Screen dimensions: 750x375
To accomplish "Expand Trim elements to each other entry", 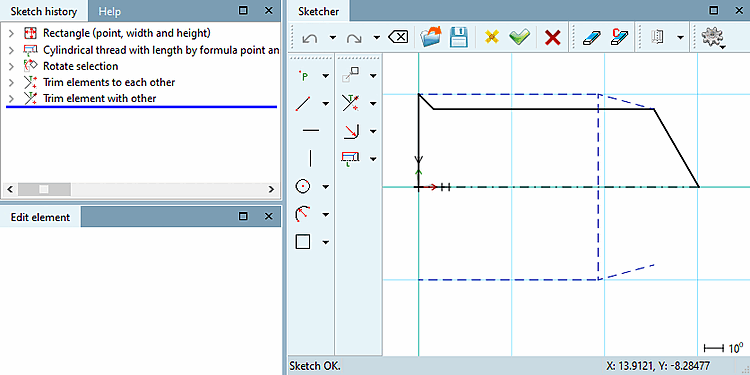I will [11, 82].
